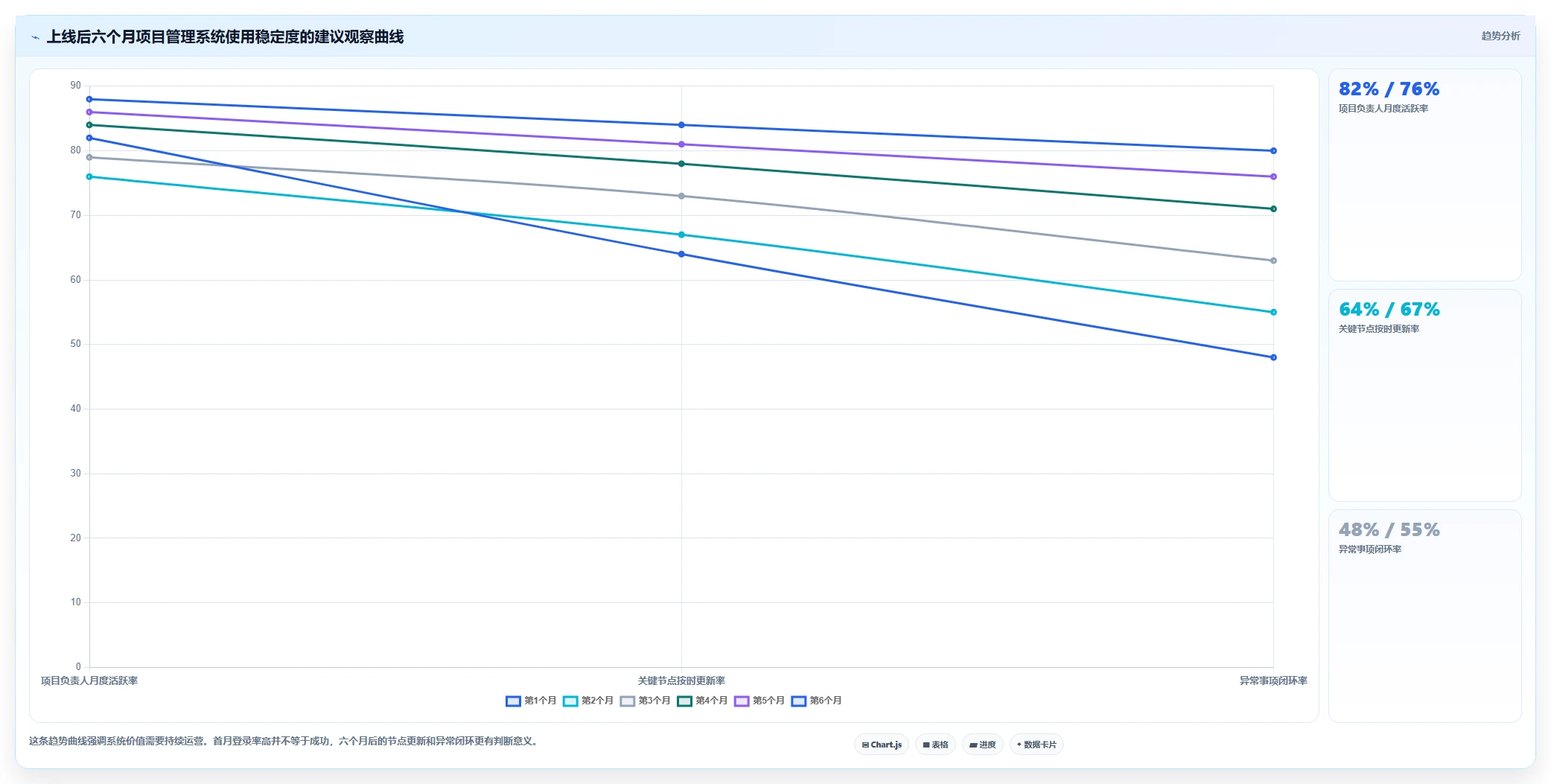Image resolution: width=1551 pixels, height=784 pixels.
Task: Click the Chart.js chip
Action: pyautogui.click(x=882, y=745)
